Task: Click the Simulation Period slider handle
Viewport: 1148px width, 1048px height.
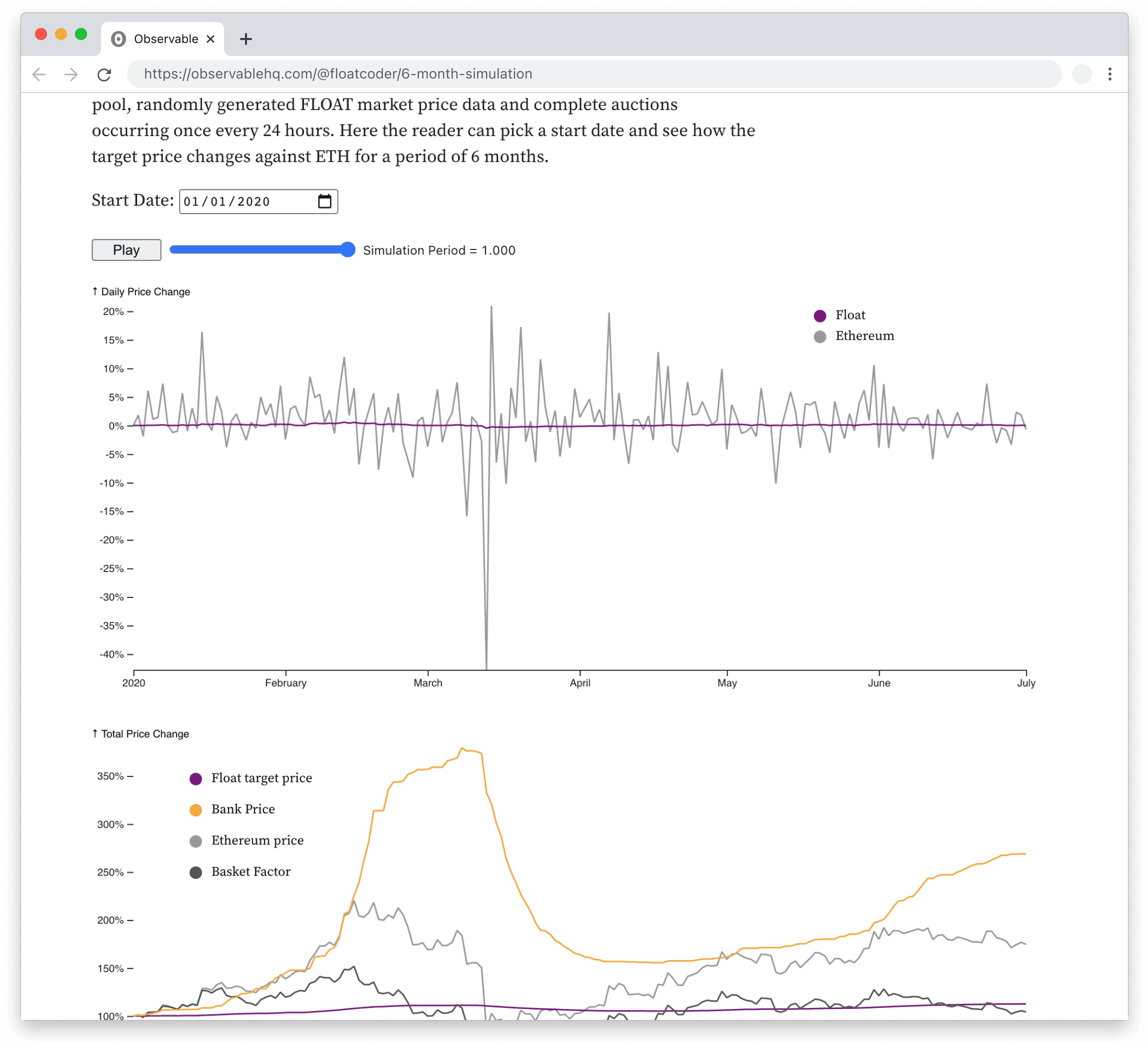Action: tap(347, 249)
